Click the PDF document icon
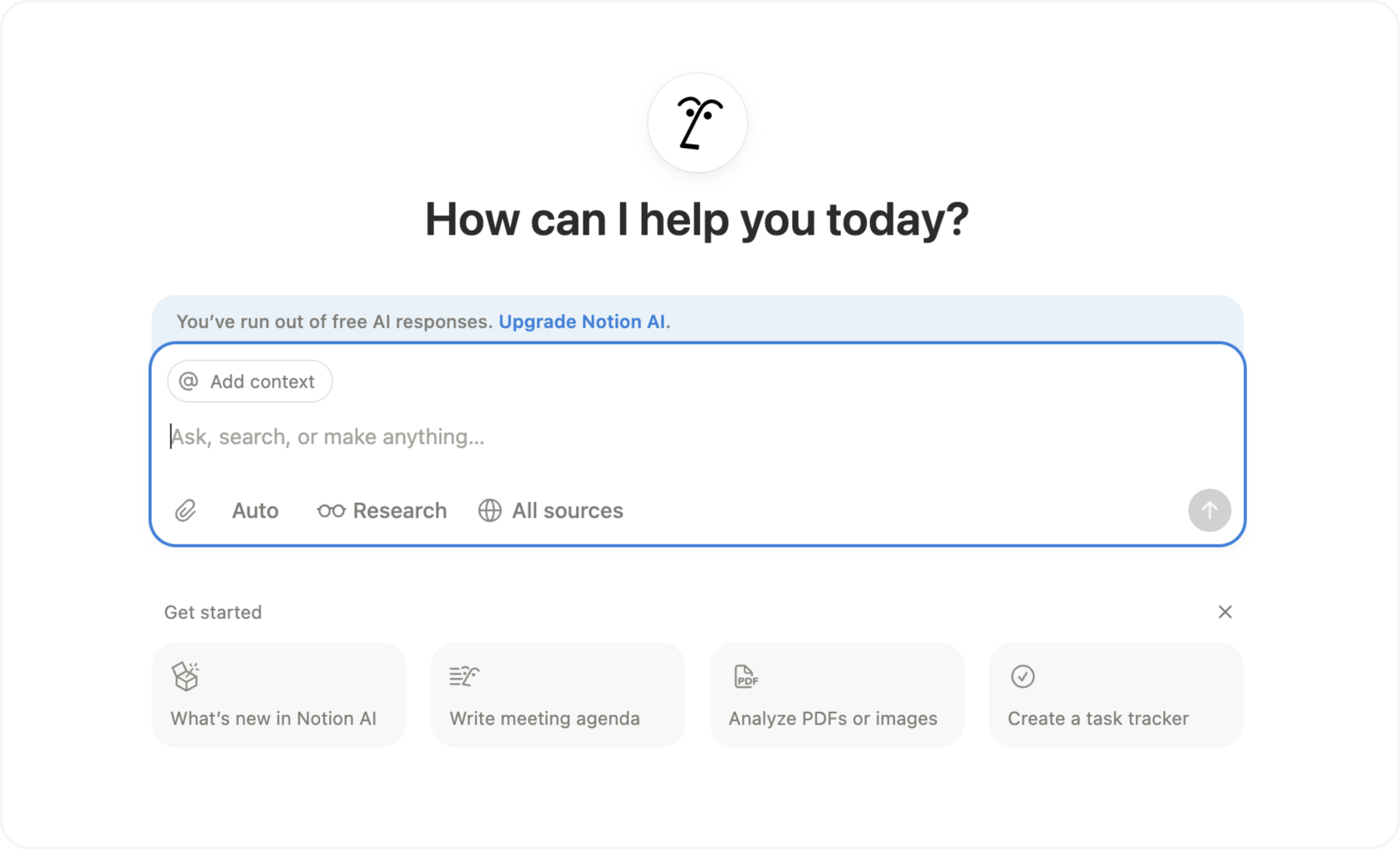 [745, 676]
